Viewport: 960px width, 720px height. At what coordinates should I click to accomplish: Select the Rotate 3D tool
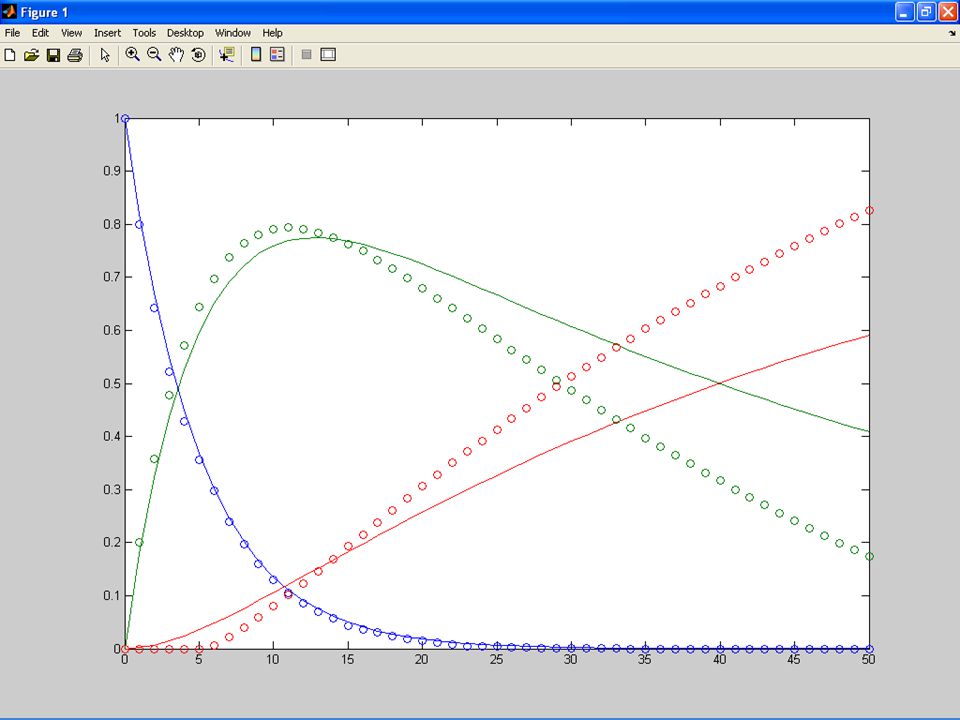click(198, 54)
